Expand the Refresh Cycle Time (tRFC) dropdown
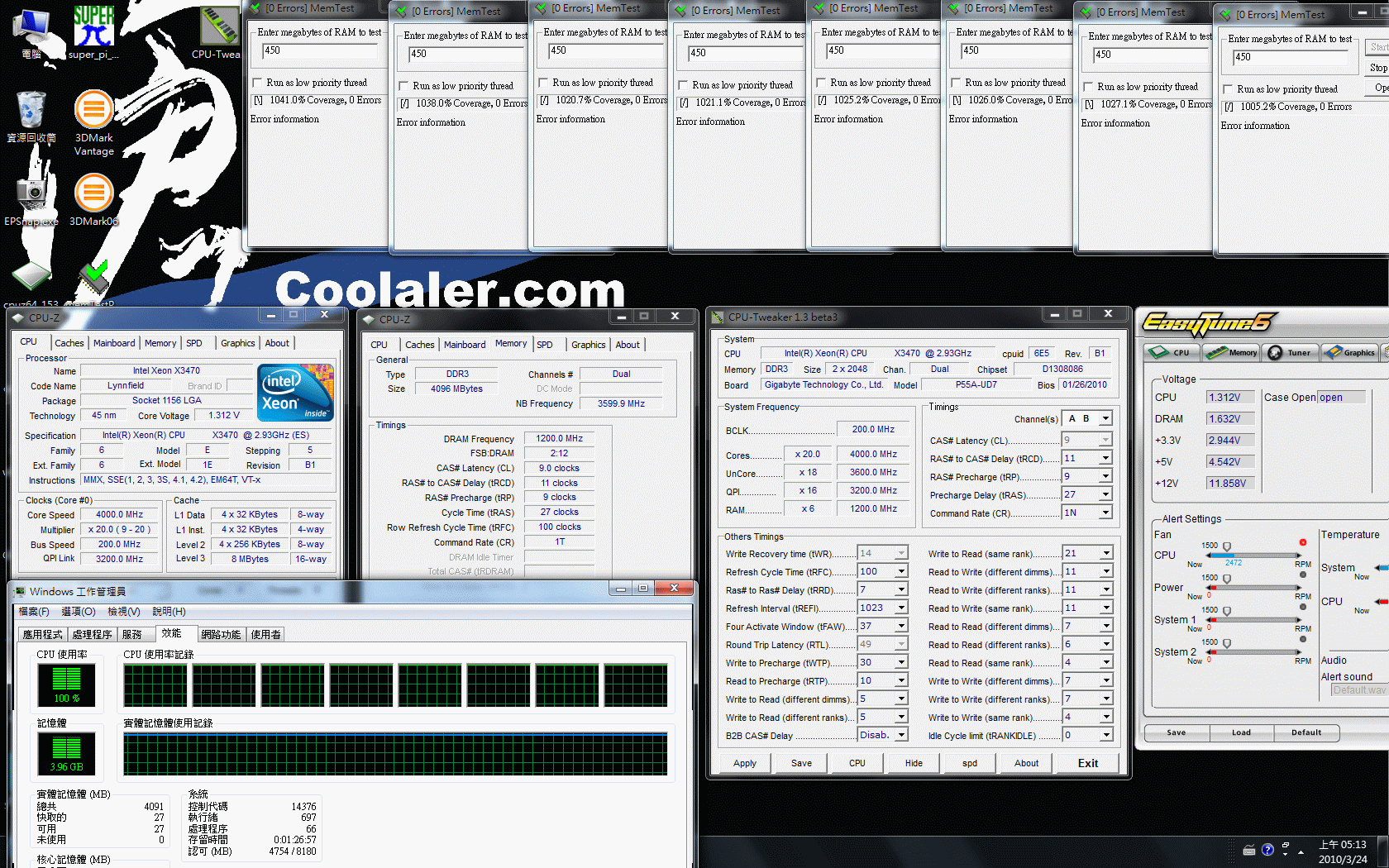The height and width of the screenshot is (868, 1389). tap(901, 572)
